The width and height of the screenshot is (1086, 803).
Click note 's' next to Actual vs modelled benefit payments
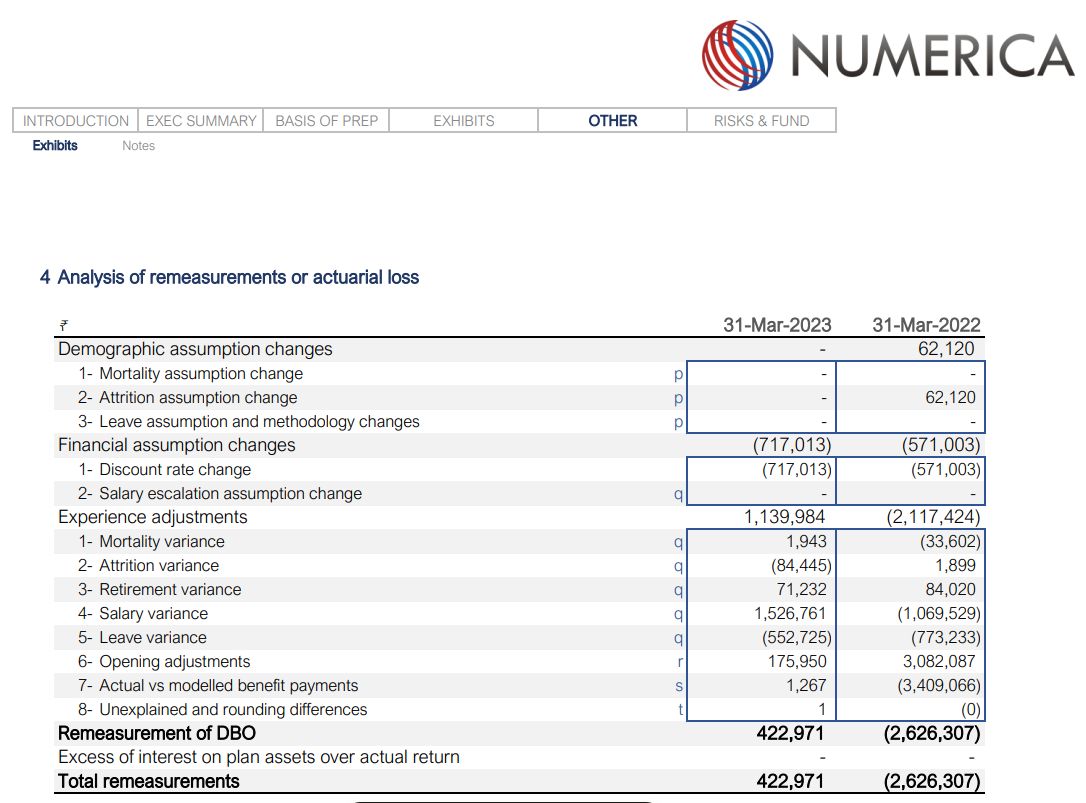tap(679, 686)
